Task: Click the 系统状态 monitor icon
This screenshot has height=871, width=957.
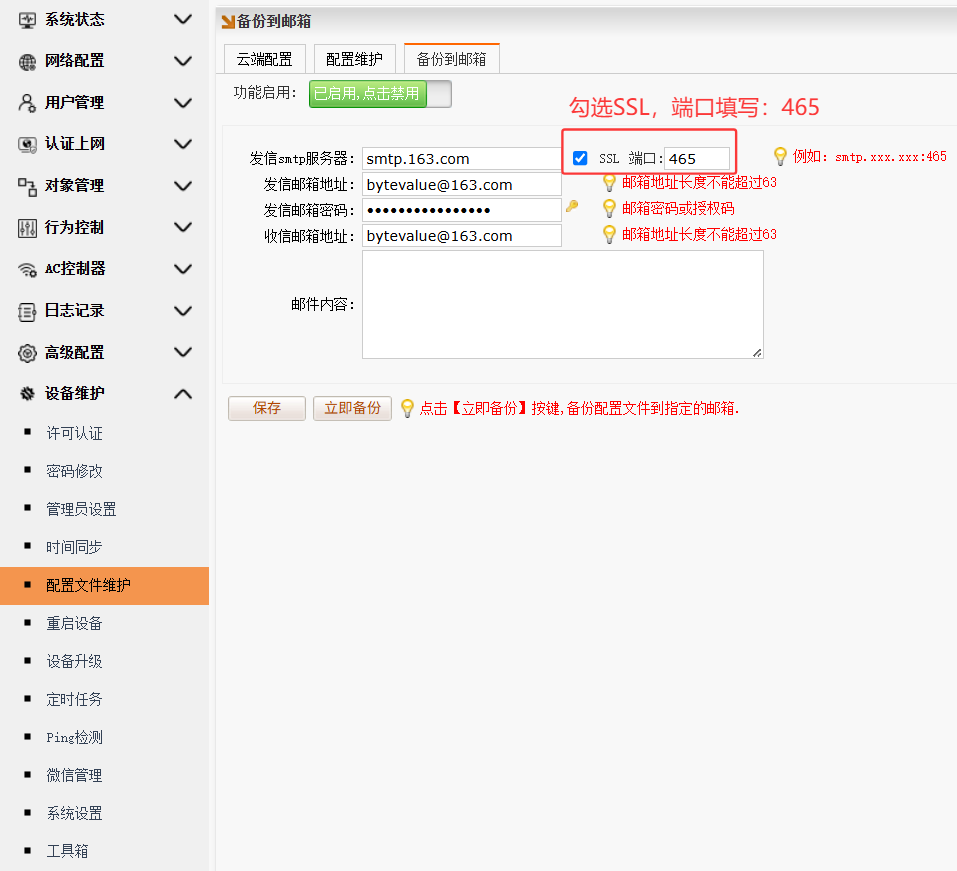Action: [x=27, y=20]
